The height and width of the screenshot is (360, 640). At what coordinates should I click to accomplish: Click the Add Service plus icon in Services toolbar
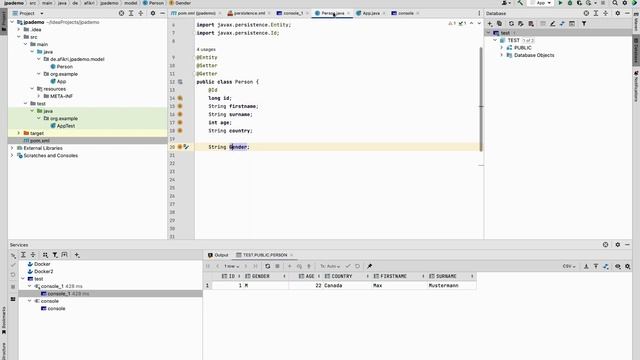pyautogui.click(x=77, y=255)
